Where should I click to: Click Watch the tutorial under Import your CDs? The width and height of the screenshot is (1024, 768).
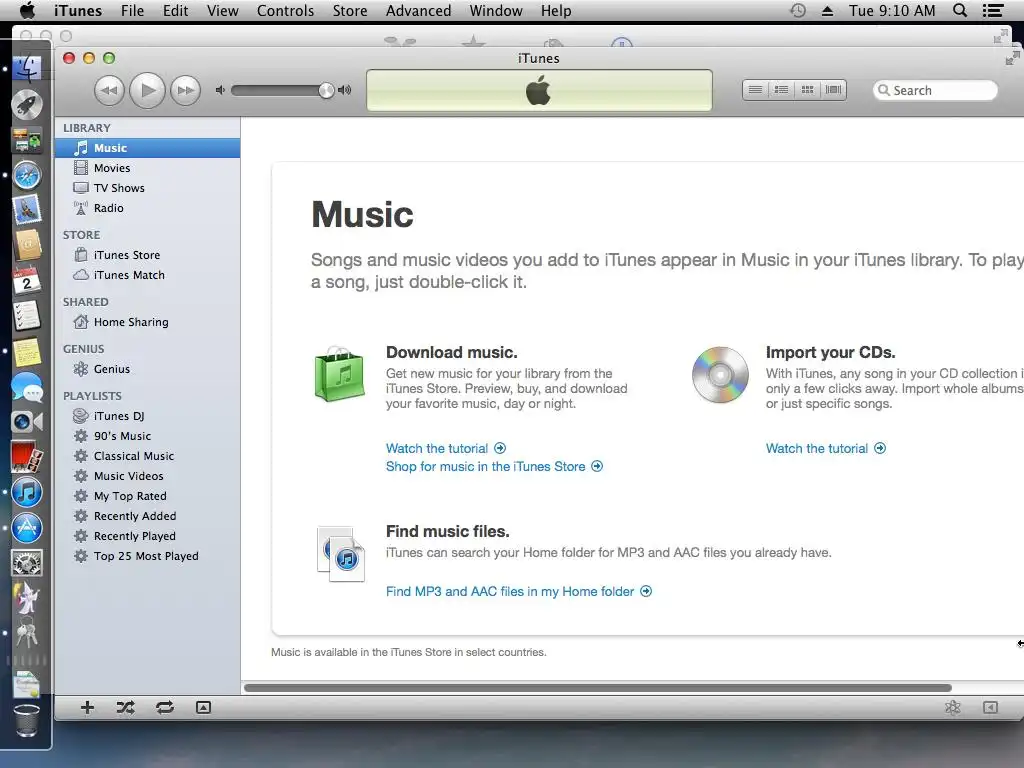point(825,448)
